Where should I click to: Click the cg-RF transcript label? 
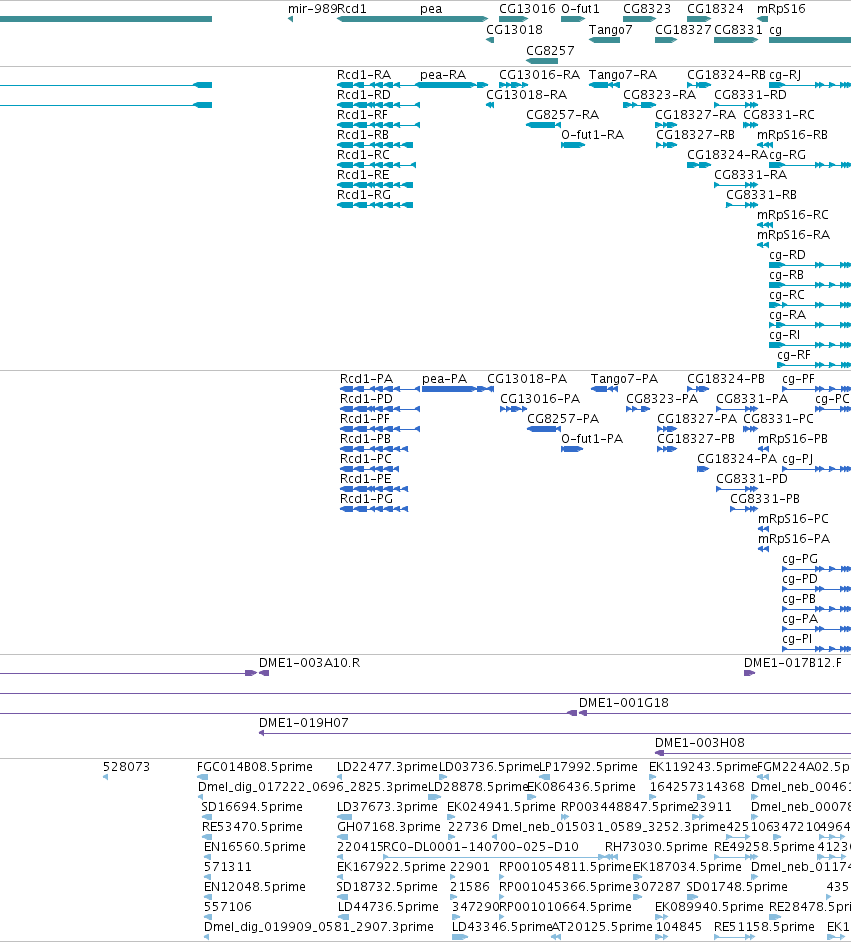tap(794, 355)
